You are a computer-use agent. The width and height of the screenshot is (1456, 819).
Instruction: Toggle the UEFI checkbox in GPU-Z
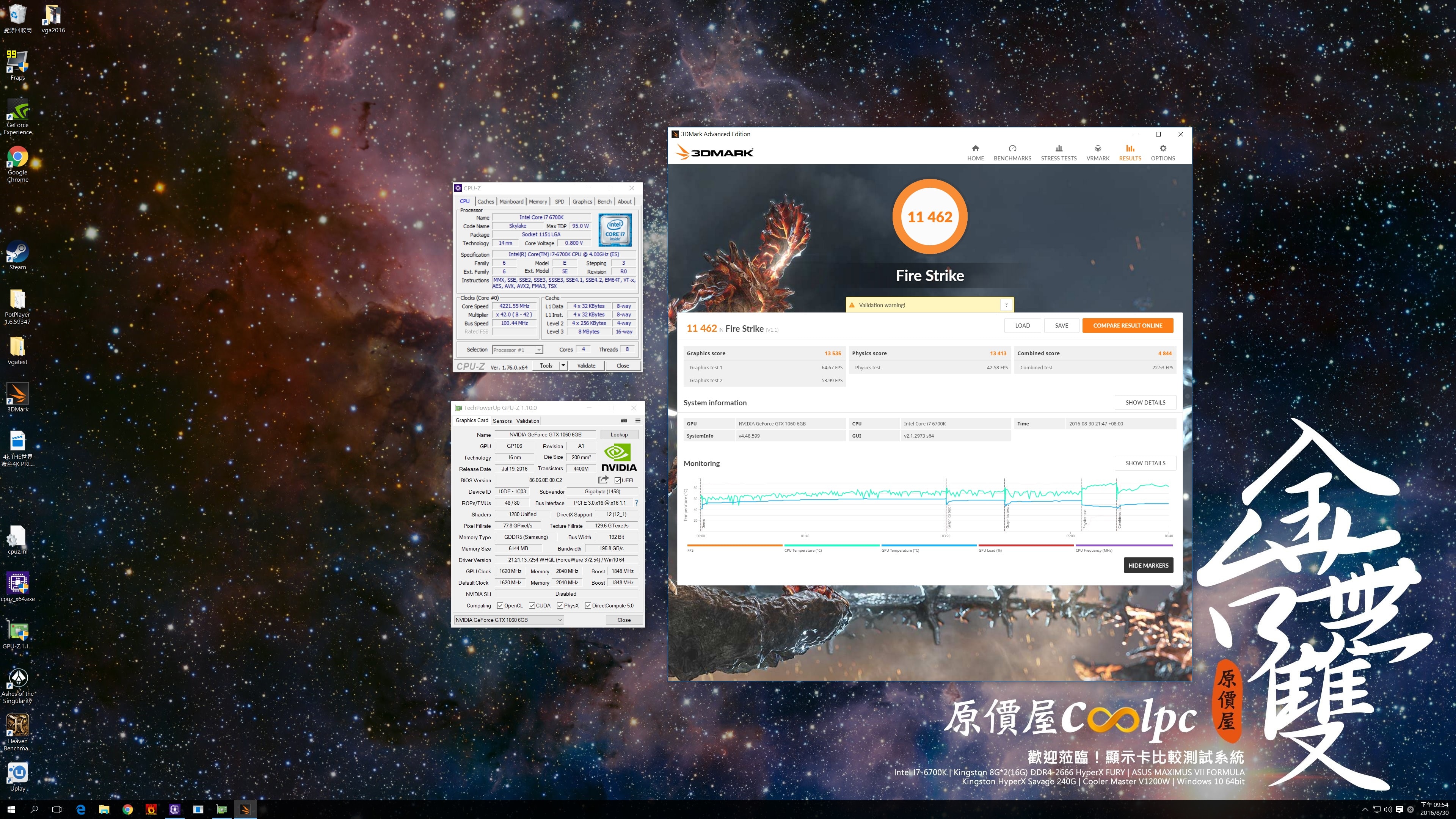coord(617,480)
